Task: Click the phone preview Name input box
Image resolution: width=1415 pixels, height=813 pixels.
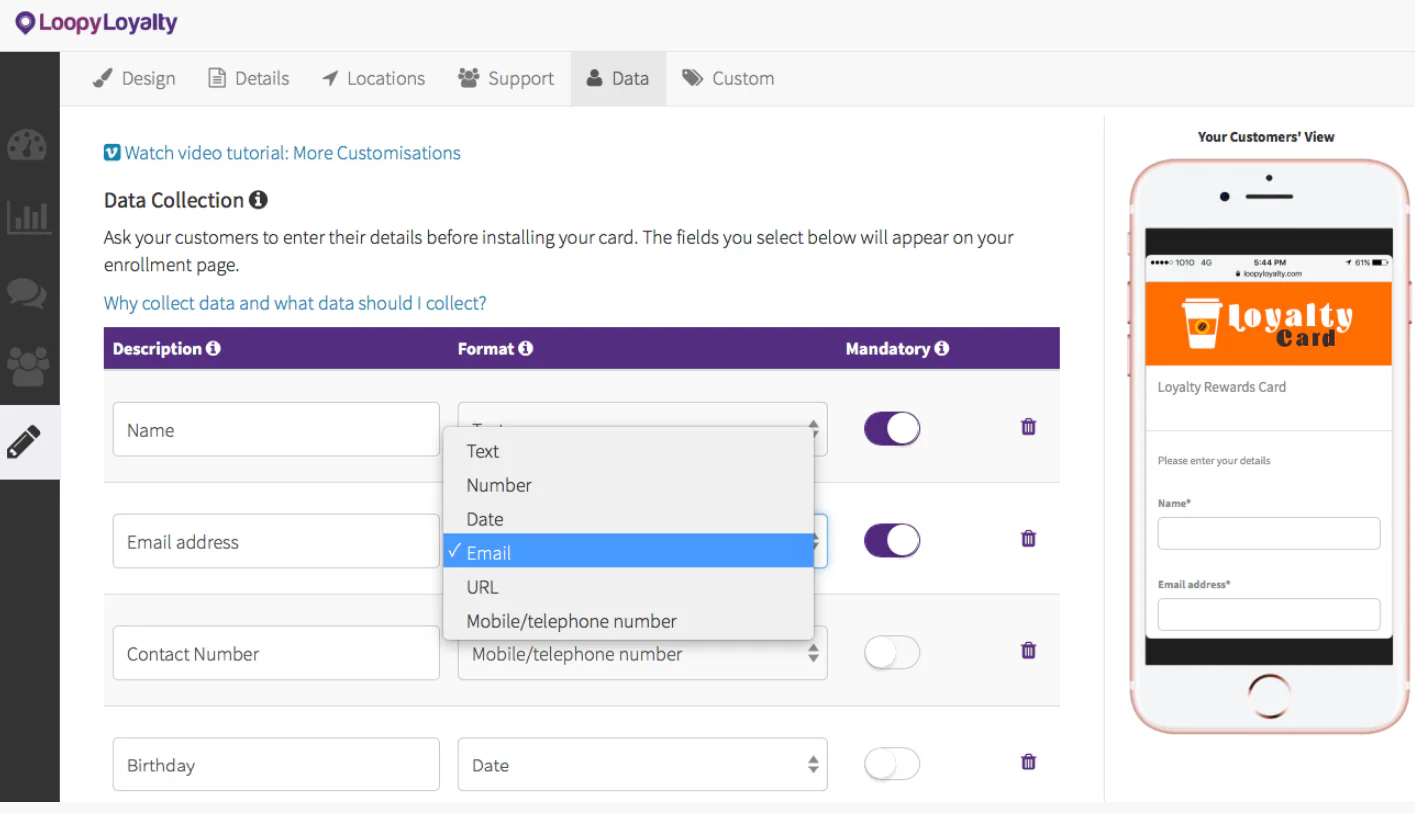Action: point(1269,533)
